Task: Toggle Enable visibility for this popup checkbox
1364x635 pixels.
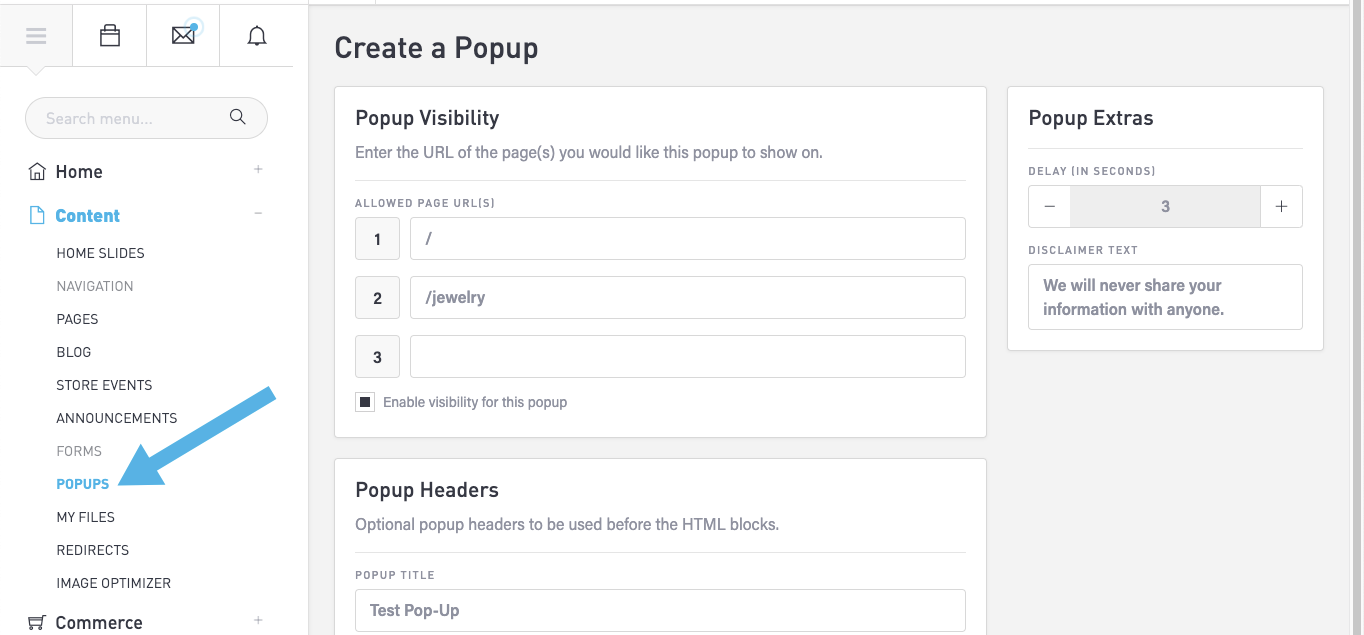Action: (365, 402)
